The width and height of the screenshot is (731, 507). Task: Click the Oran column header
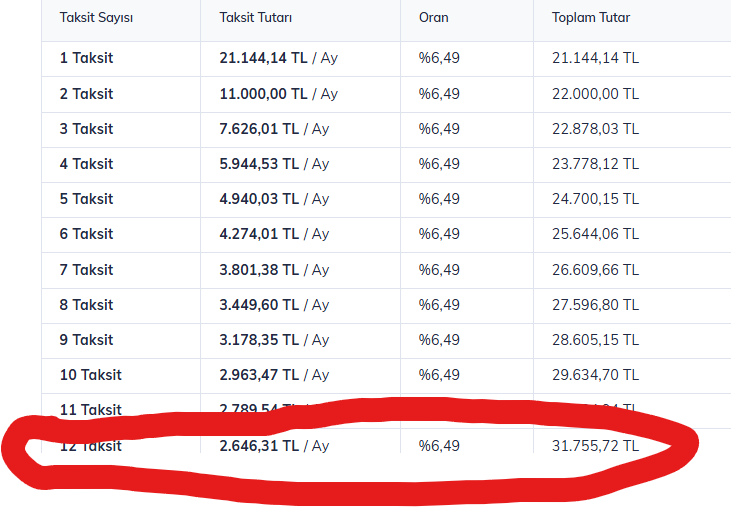[434, 18]
